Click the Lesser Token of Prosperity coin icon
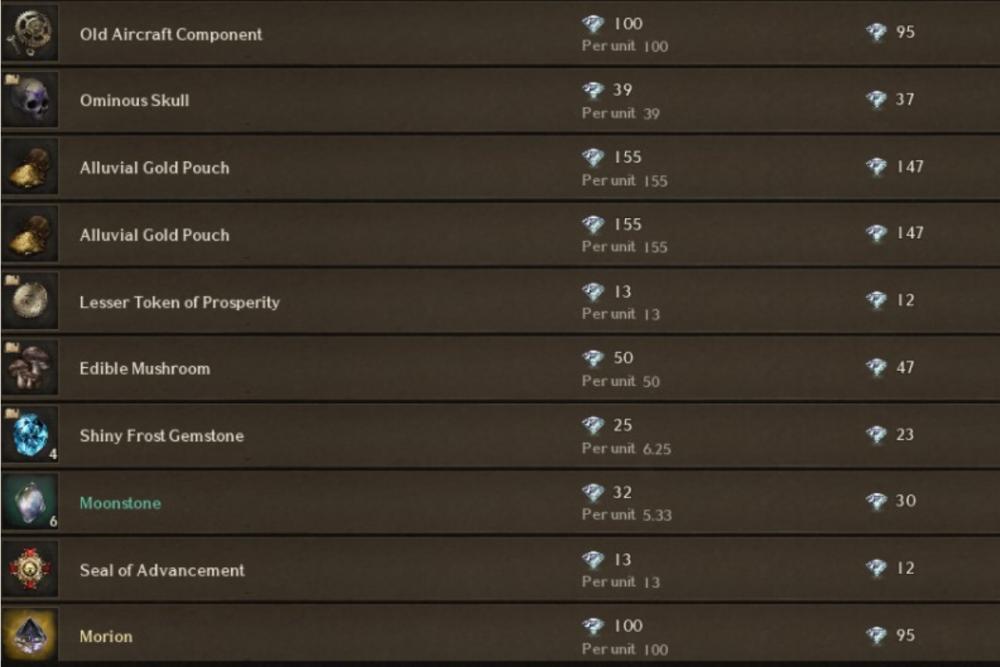The image size is (1000, 667). 30,302
